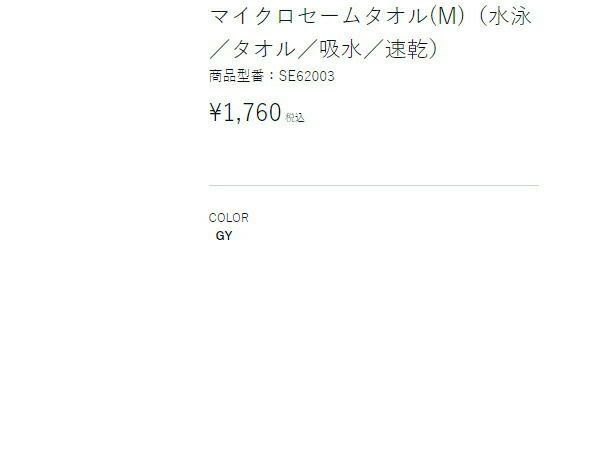Click the 速乾 keyword in title
This screenshot has height=450, width=600.
406,49
